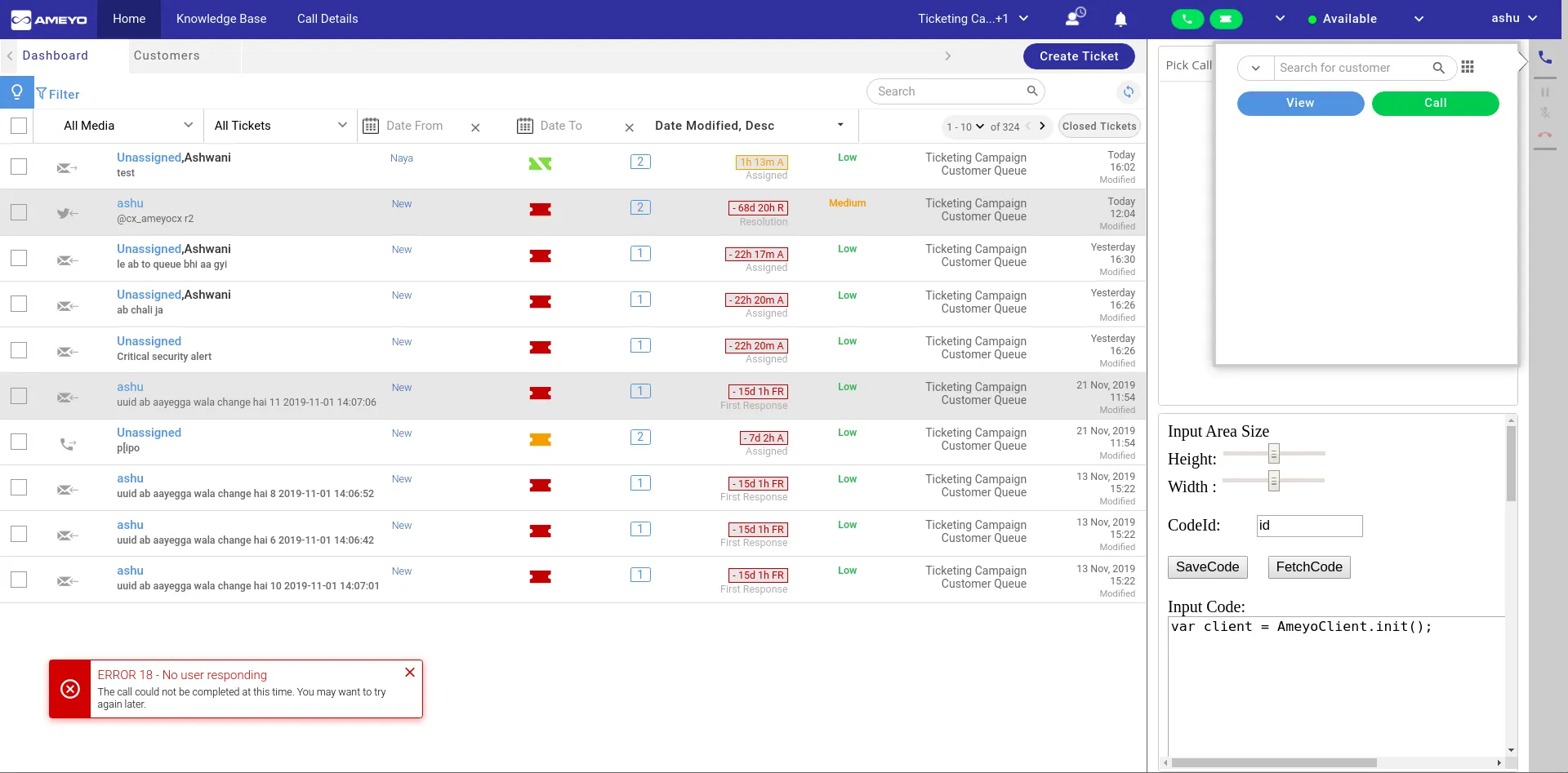The image size is (1568, 773).
Task: Switch to the Customers tab
Action: tap(167, 56)
